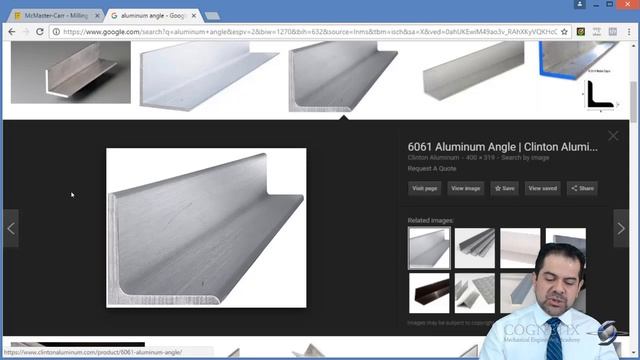
Task: Open related image of stacked angle bars
Action: (475, 248)
